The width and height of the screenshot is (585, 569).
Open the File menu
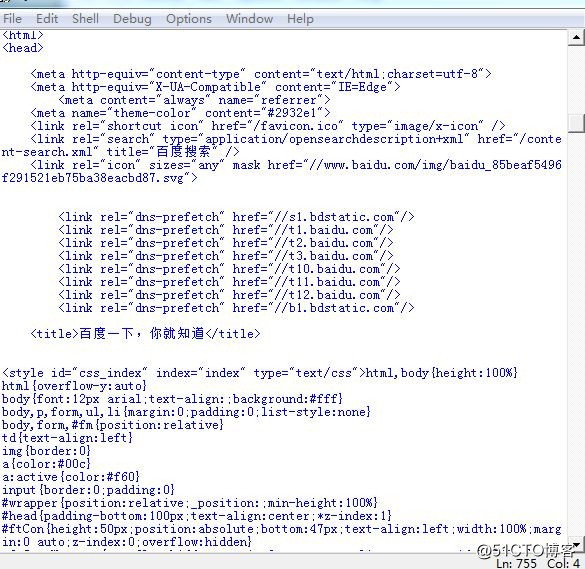[x=12, y=19]
